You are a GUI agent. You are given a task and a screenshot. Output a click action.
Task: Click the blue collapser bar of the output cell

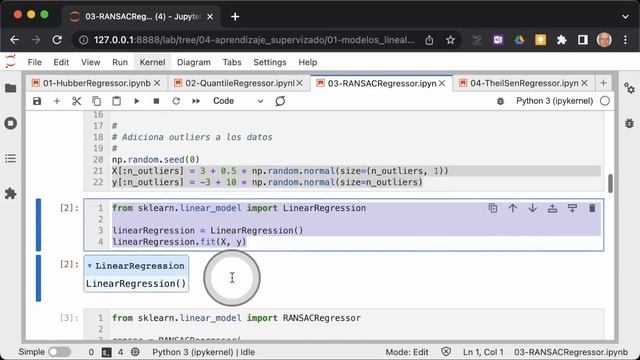(38, 278)
